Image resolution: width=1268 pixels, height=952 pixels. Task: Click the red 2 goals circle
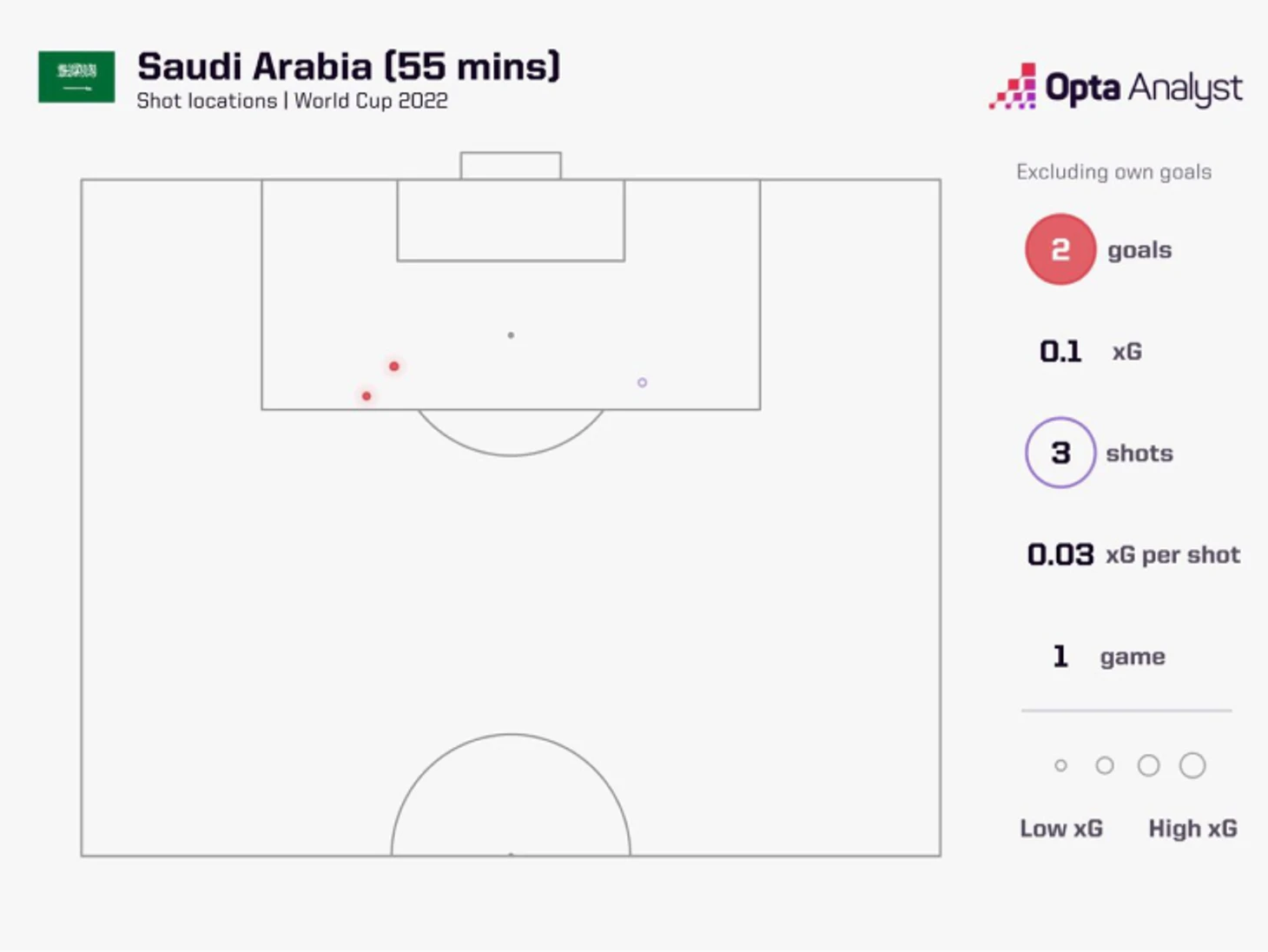(x=1060, y=250)
